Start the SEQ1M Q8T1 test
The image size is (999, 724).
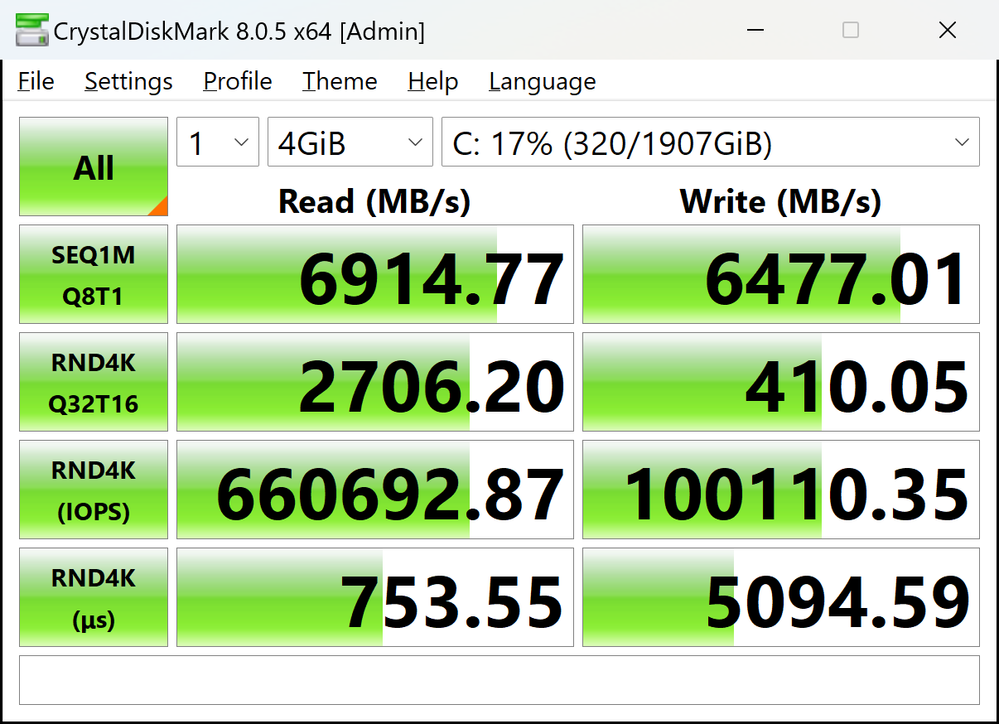(93, 274)
